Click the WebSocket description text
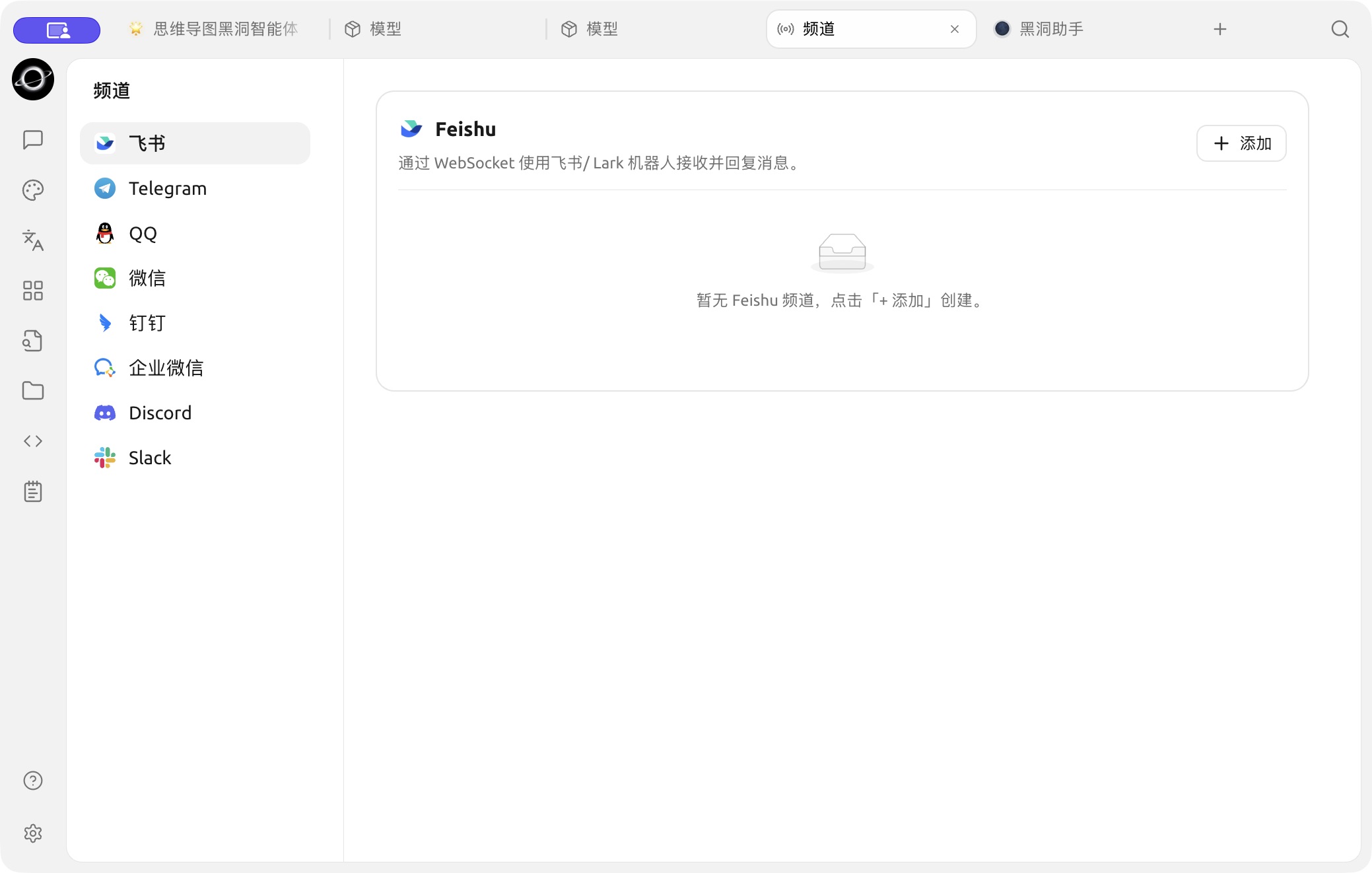This screenshot has height=873, width=1372. coord(600,163)
